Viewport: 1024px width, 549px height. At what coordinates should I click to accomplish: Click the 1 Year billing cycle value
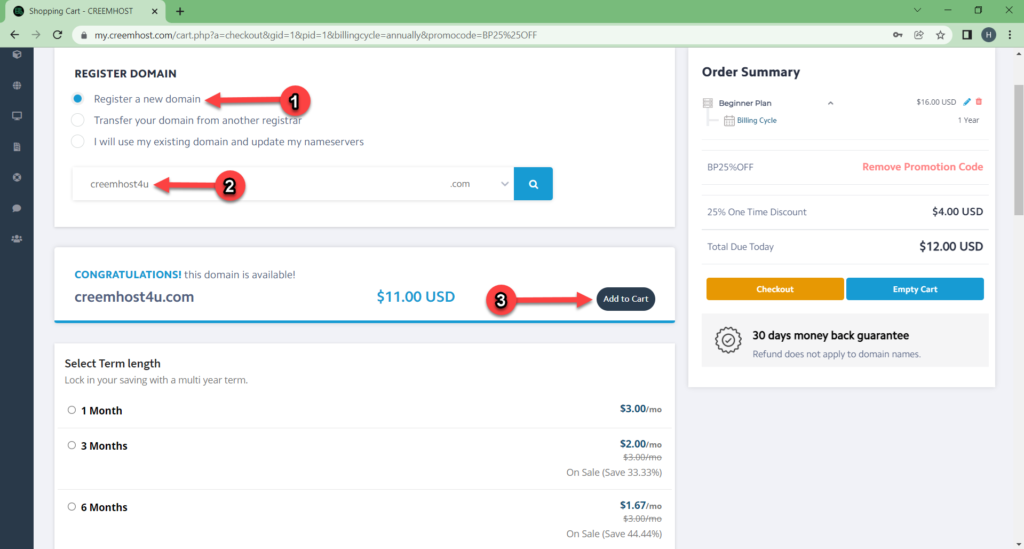(968, 120)
